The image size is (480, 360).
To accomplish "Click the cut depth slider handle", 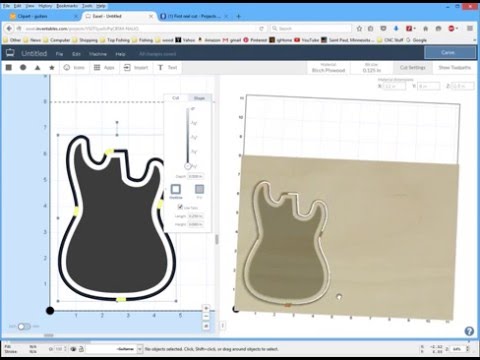I will coord(188,166).
